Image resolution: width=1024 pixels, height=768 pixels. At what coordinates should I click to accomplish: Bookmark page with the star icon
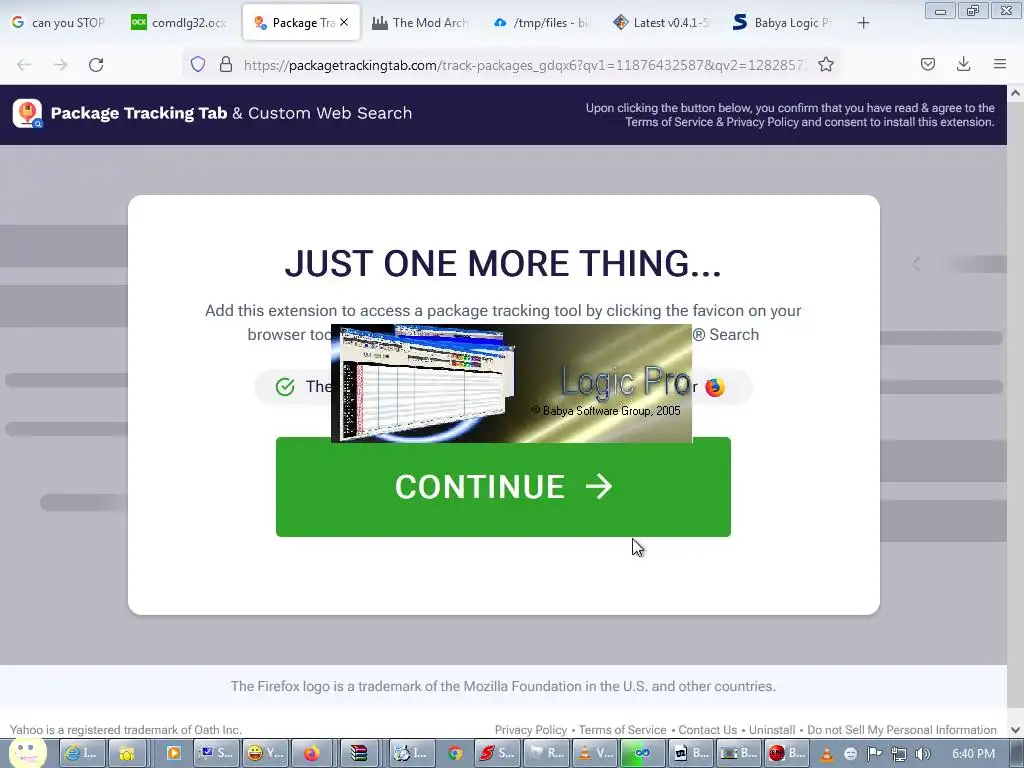(825, 64)
